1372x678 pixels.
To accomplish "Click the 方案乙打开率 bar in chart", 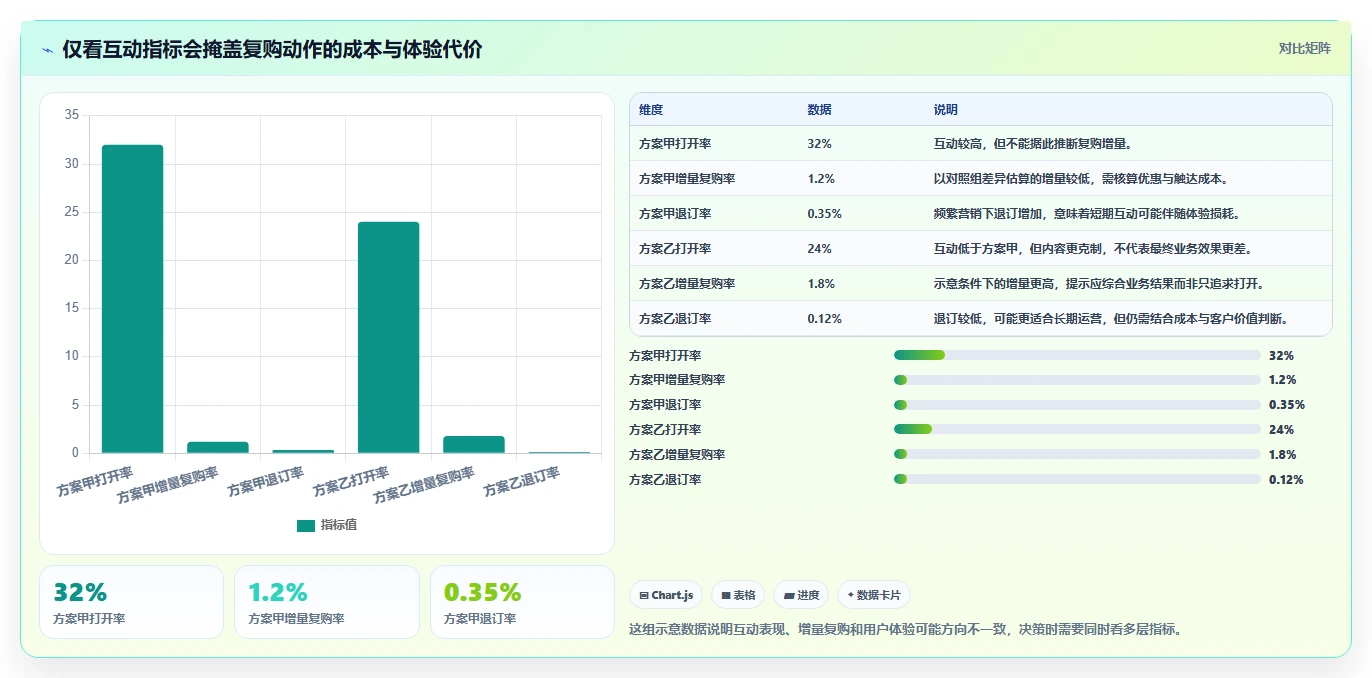I will [388, 337].
